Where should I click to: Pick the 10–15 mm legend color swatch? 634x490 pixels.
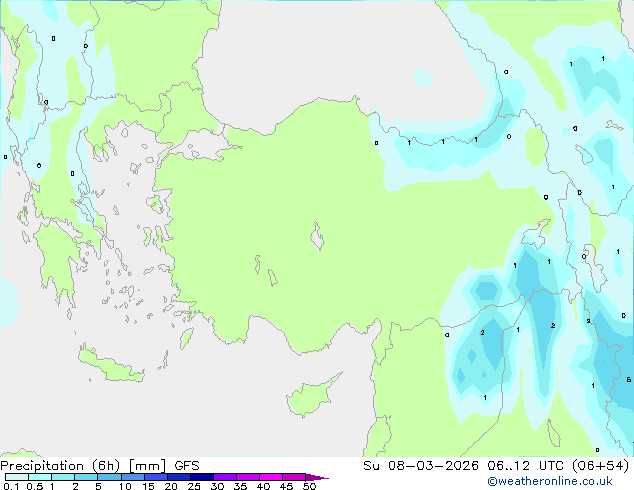133,477
